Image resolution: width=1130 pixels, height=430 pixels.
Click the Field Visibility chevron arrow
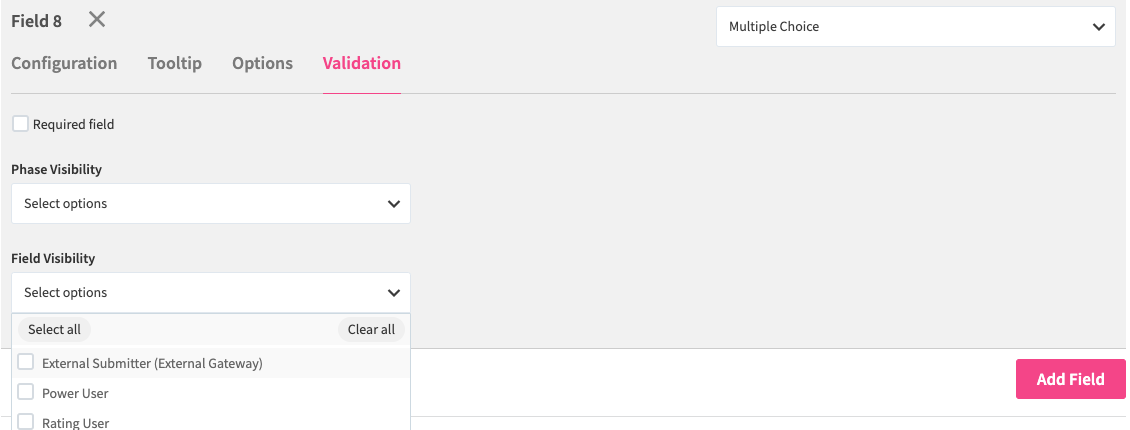coord(393,293)
